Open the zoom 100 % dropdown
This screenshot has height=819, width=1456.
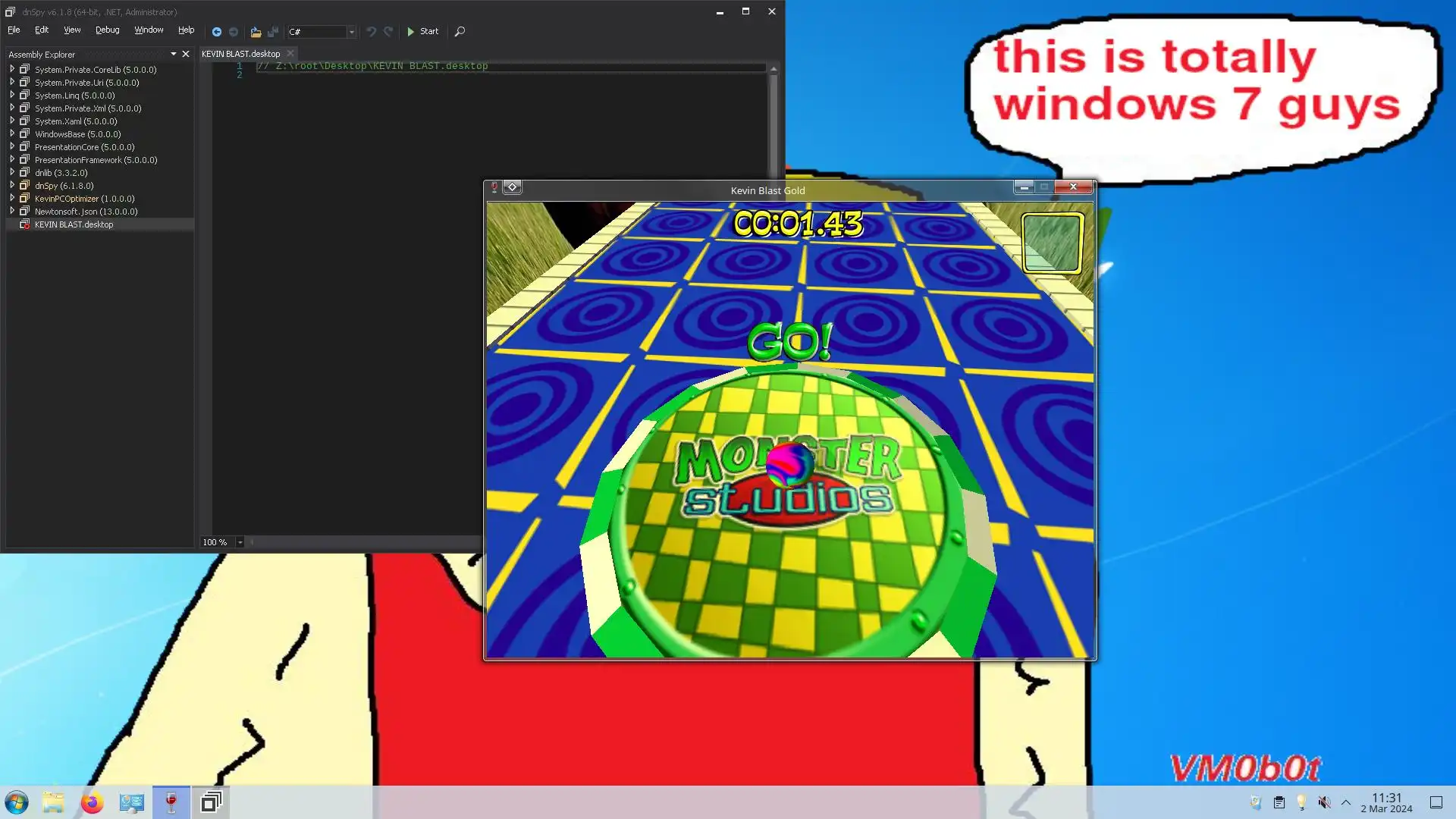tap(240, 542)
